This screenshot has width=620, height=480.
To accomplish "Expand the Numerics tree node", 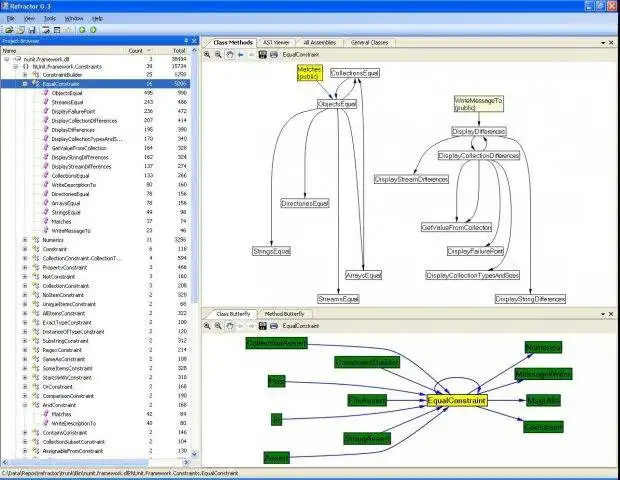I will click(25, 240).
